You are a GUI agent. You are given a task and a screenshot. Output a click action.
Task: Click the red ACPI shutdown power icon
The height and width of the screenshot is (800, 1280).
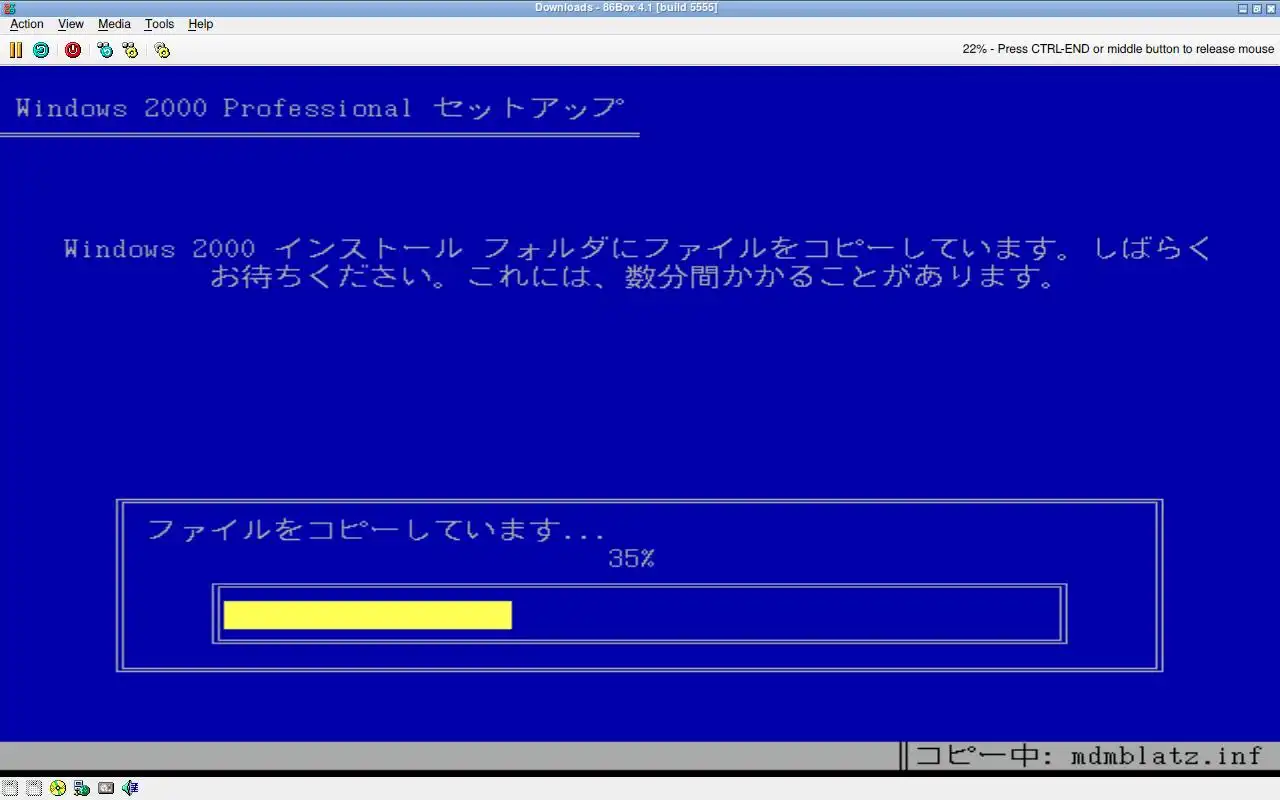point(73,50)
